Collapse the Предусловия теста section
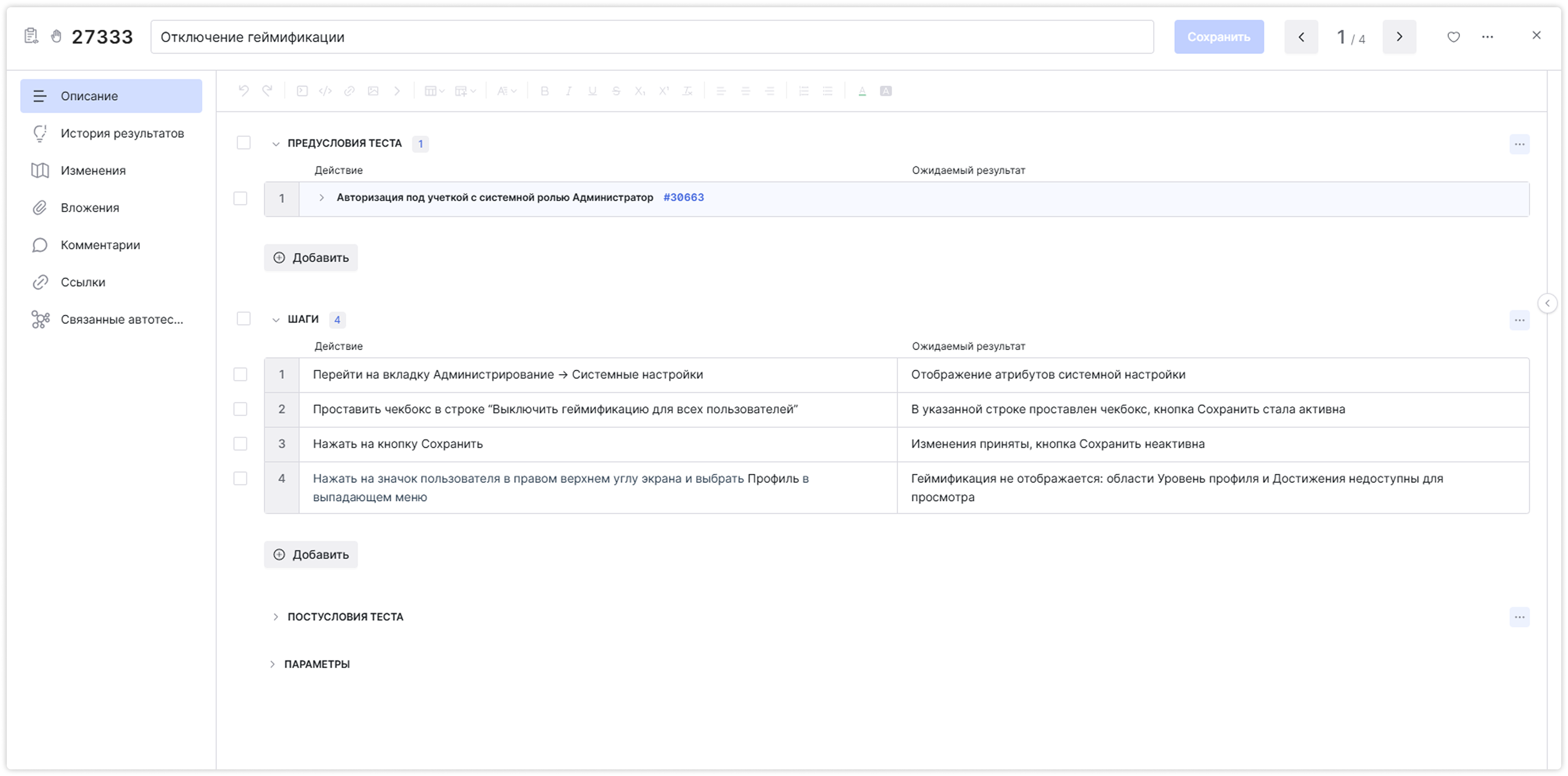The width and height of the screenshot is (1568, 776). (x=276, y=144)
